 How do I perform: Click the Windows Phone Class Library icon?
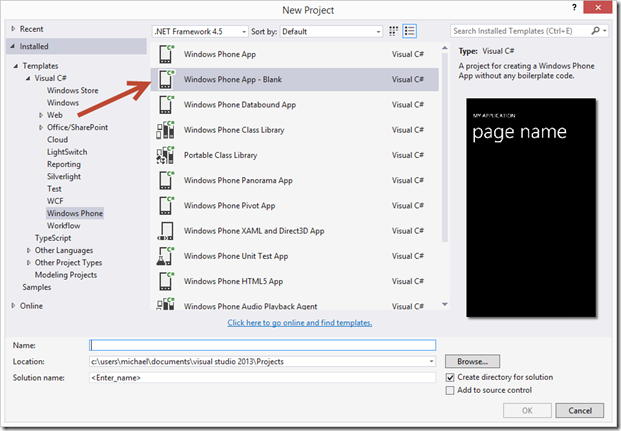click(x=165, y=130)
